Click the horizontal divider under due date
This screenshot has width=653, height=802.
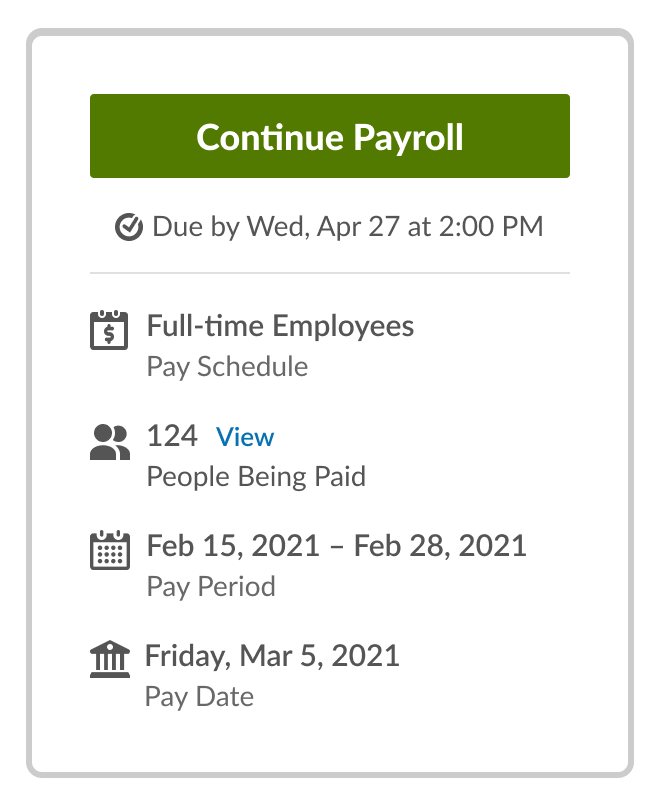click(330, 273)
